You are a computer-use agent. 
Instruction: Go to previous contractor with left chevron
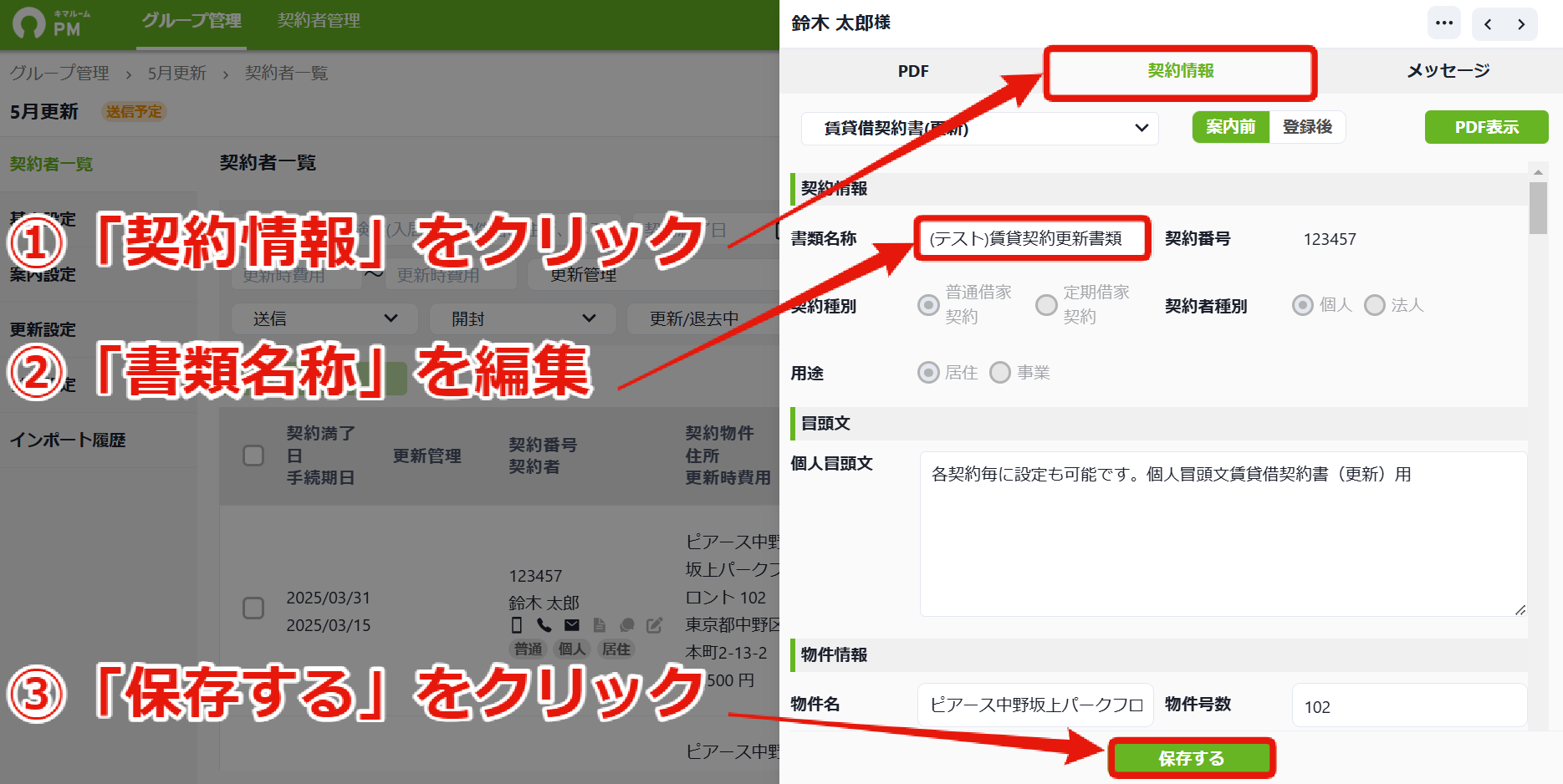1488,24
